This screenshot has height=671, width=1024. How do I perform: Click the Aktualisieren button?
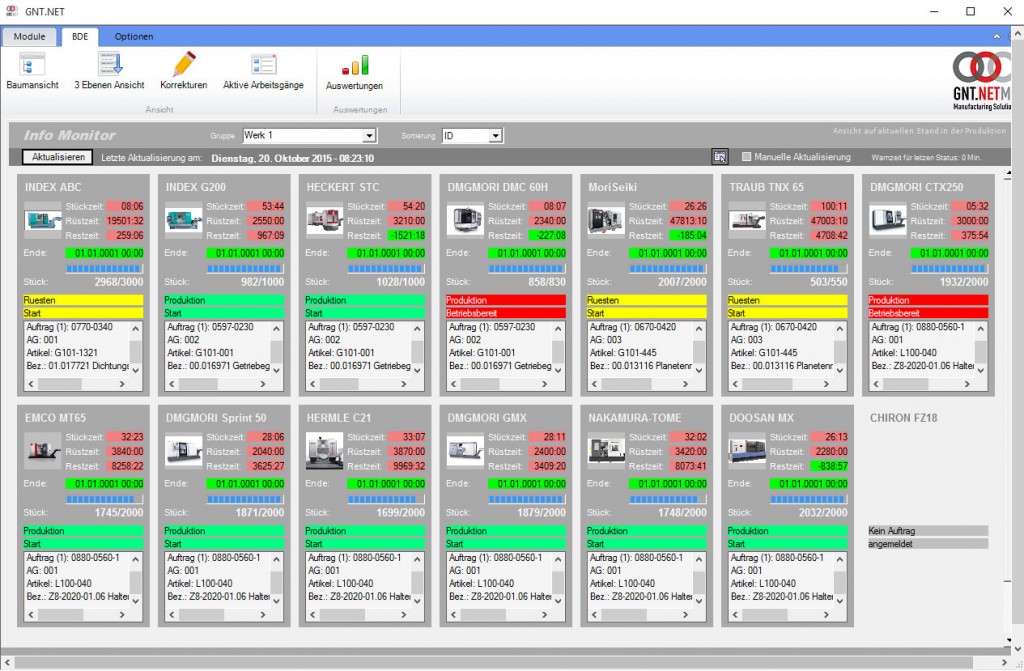point(58,157)
